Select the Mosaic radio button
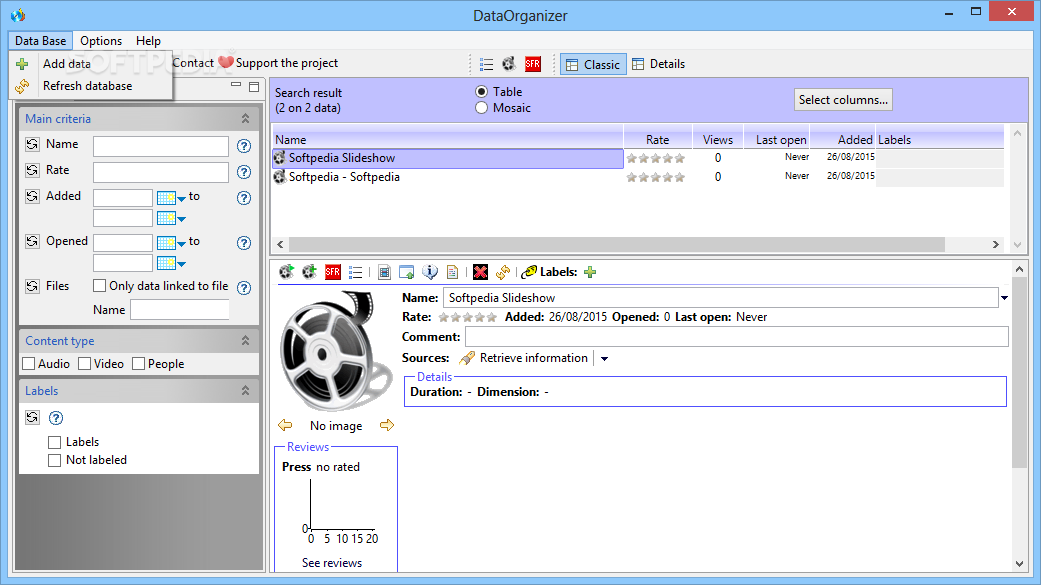This screenshot has width=1041, height=585. pos(481,108)
